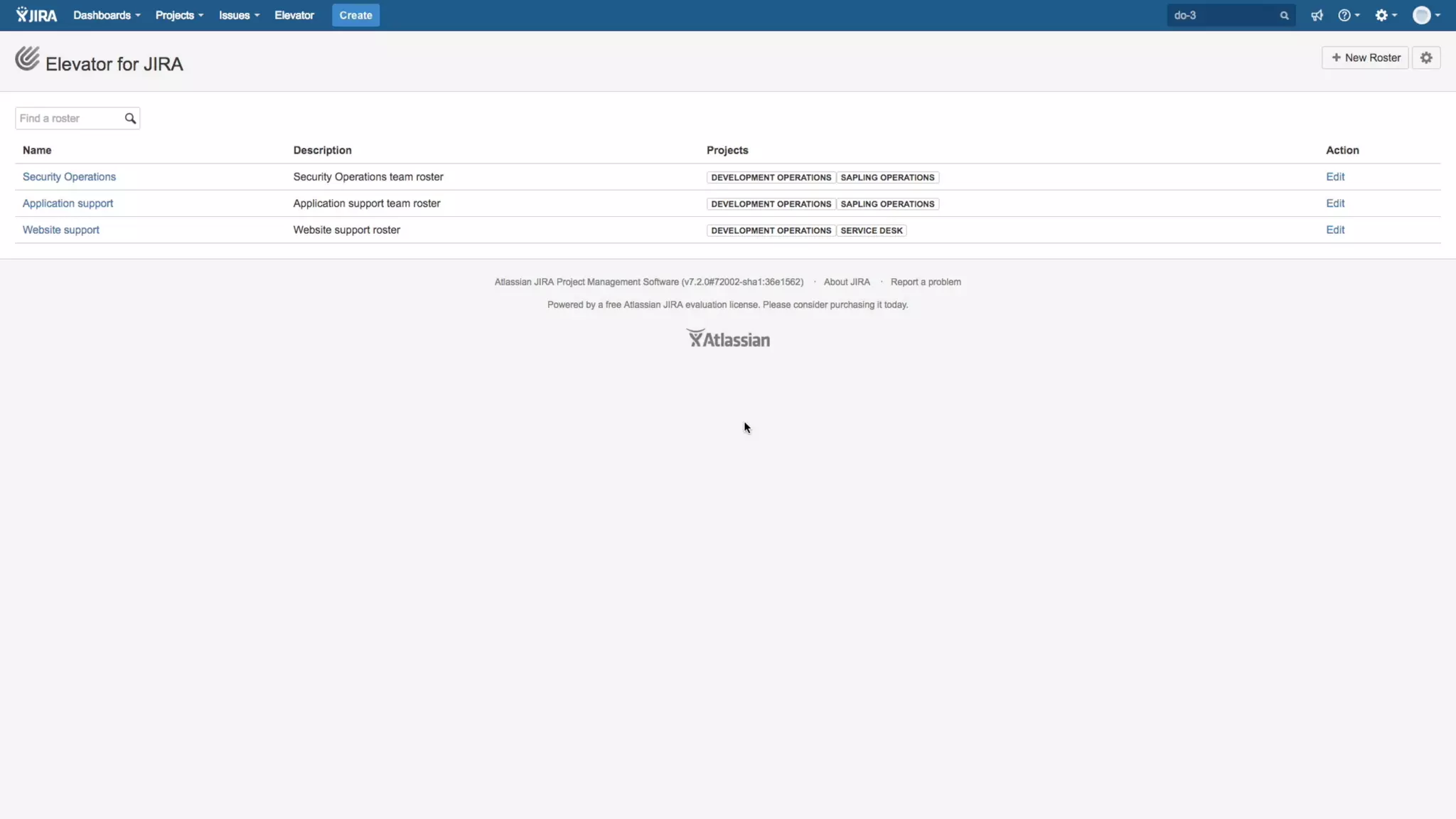The height and width of the screenshot is (819, 1456).
Task: Open the Elevator menu item
Action: coord(294,16)
